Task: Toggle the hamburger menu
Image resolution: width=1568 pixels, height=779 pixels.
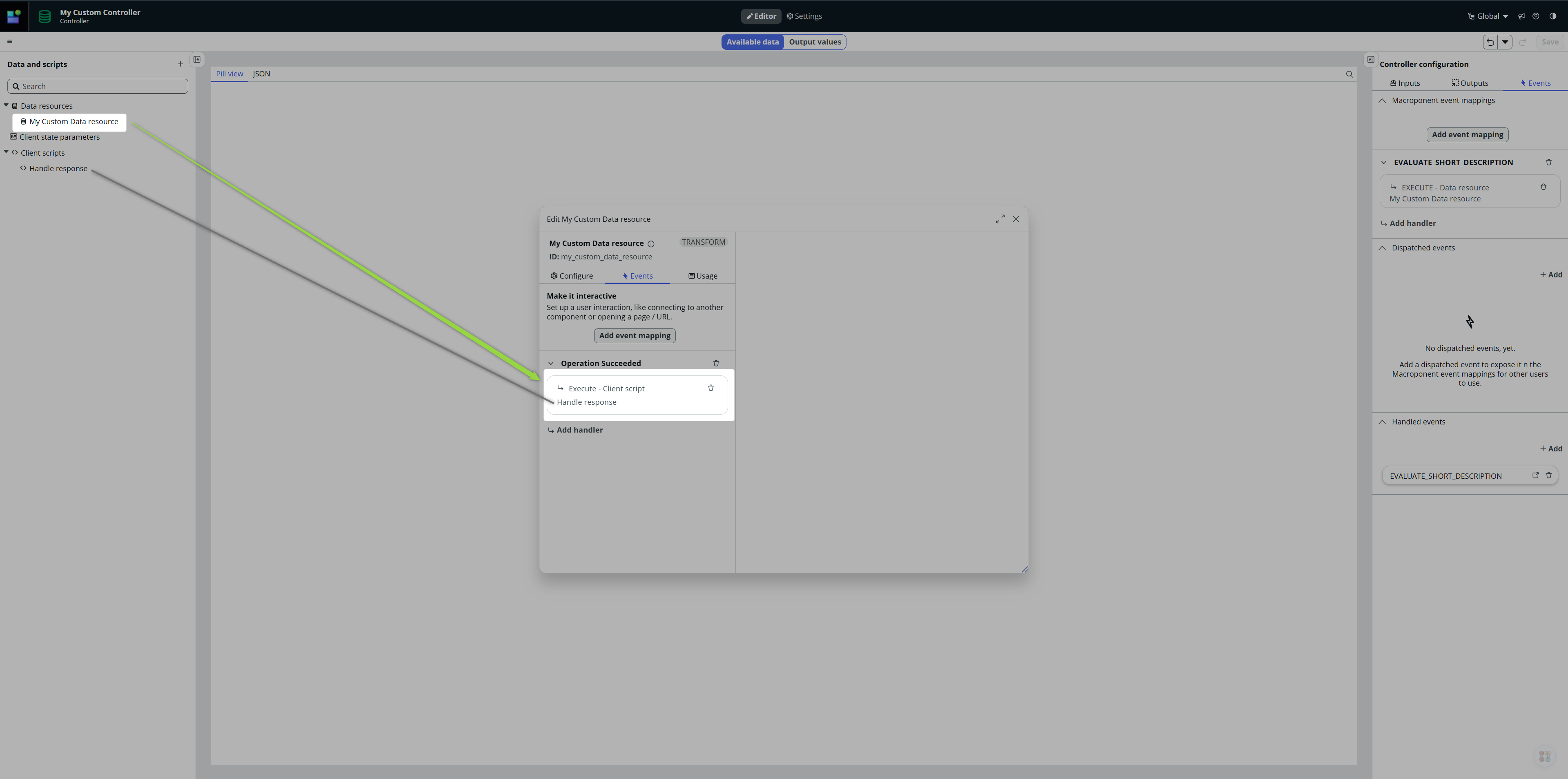Action: point(10,41)
